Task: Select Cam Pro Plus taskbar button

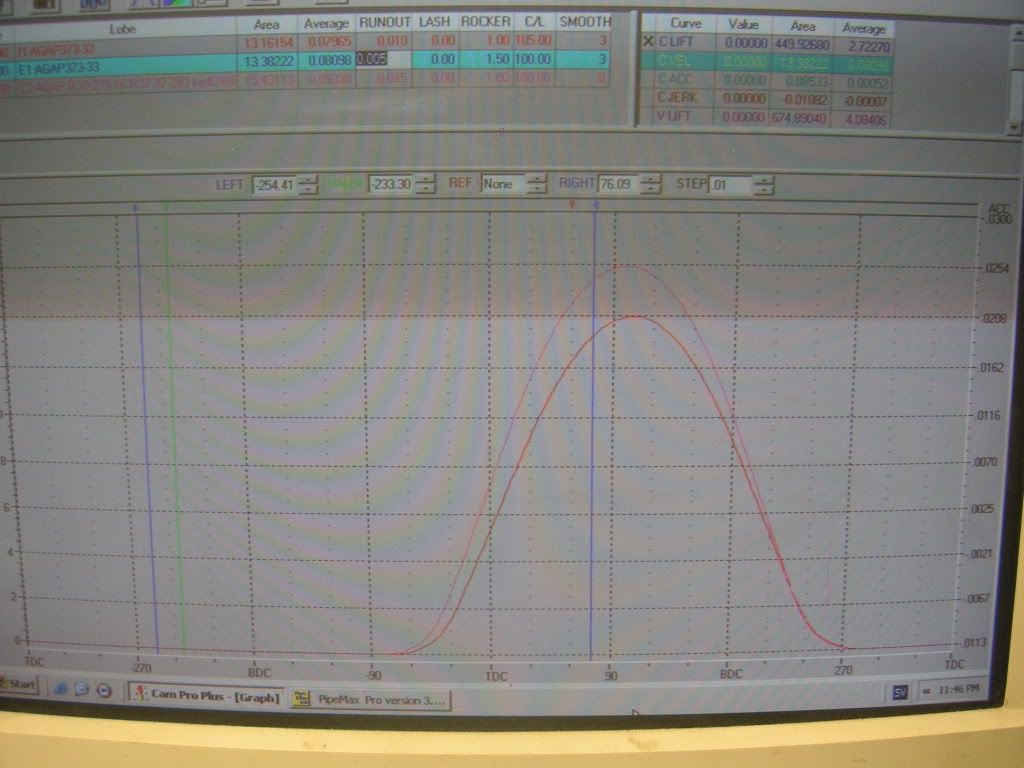Action: click(x=206, y=695)
